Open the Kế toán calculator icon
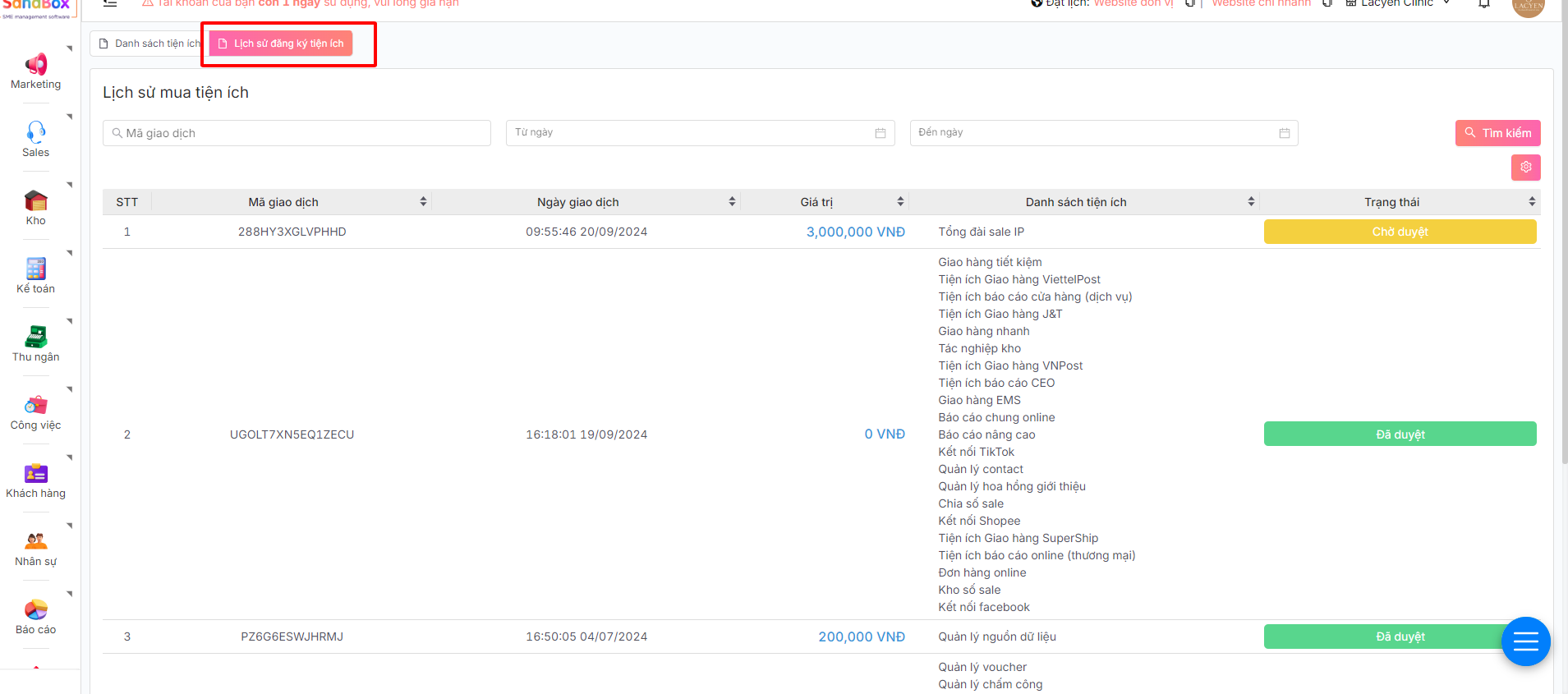The width and height of the screenshot is (1568, 694). (x=35, y=269)
